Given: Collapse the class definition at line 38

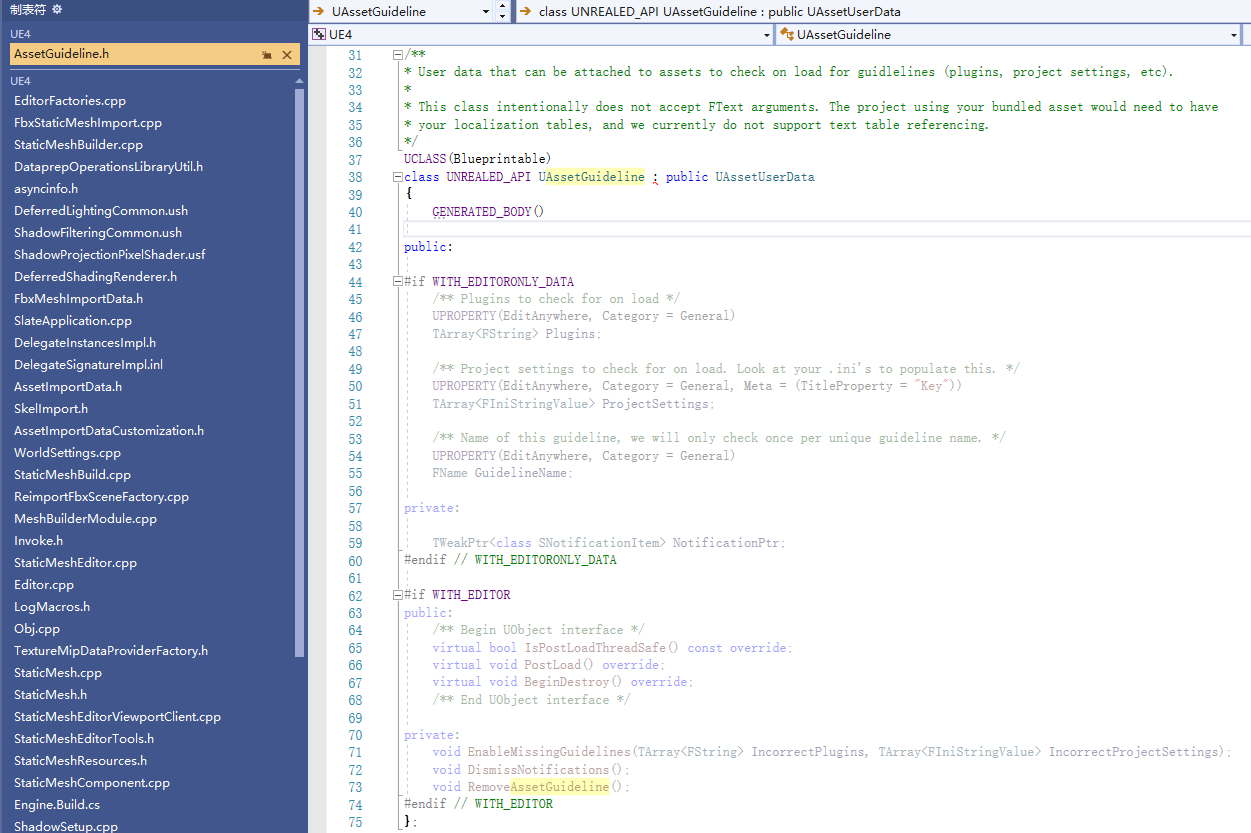Looking at the screenshot, I should [x=398, y=177].
